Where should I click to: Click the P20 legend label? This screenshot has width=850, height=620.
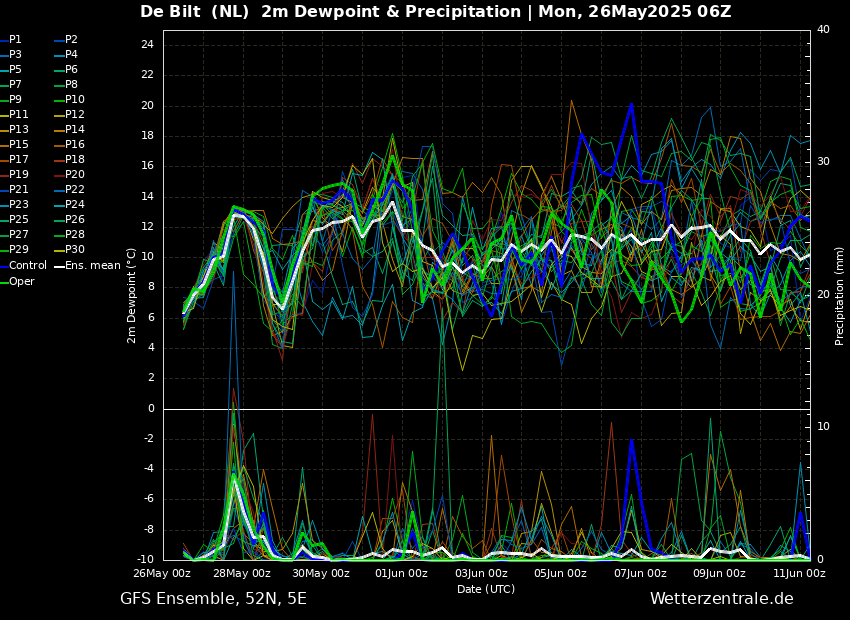(x=75, y=175)
